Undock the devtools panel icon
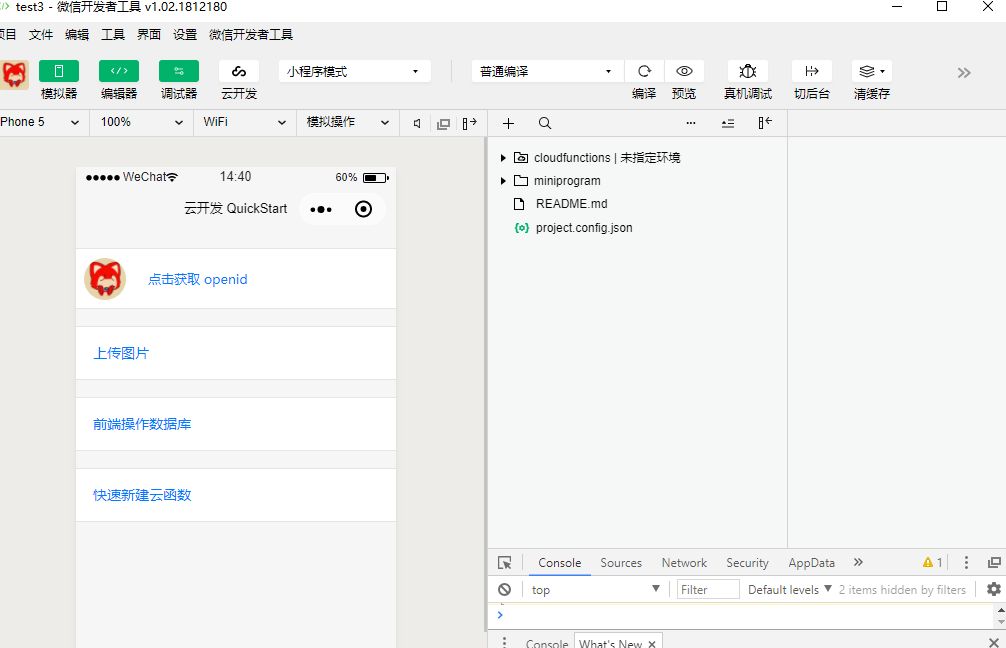Image resolution: width=1006 pixels, height=648 pixels. [x=994, y=563]
